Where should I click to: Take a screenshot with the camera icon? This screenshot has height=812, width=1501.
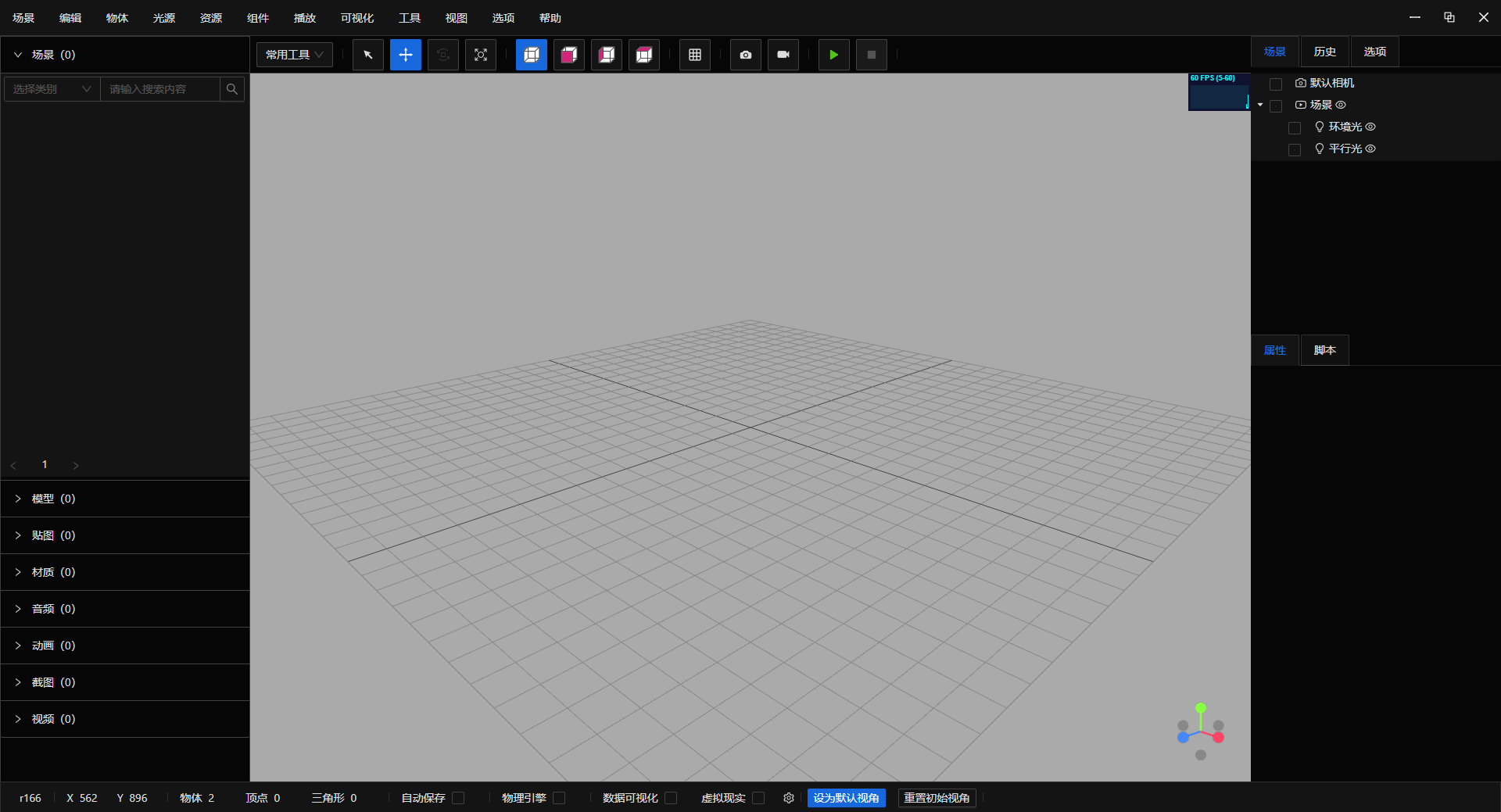[x=745, y=55]
